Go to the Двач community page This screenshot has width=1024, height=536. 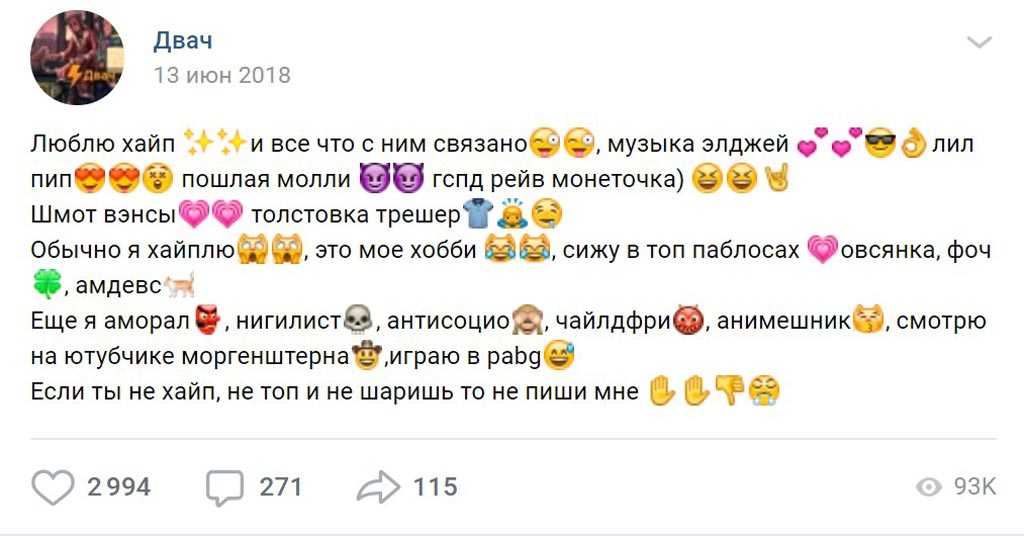pos(183,41)
